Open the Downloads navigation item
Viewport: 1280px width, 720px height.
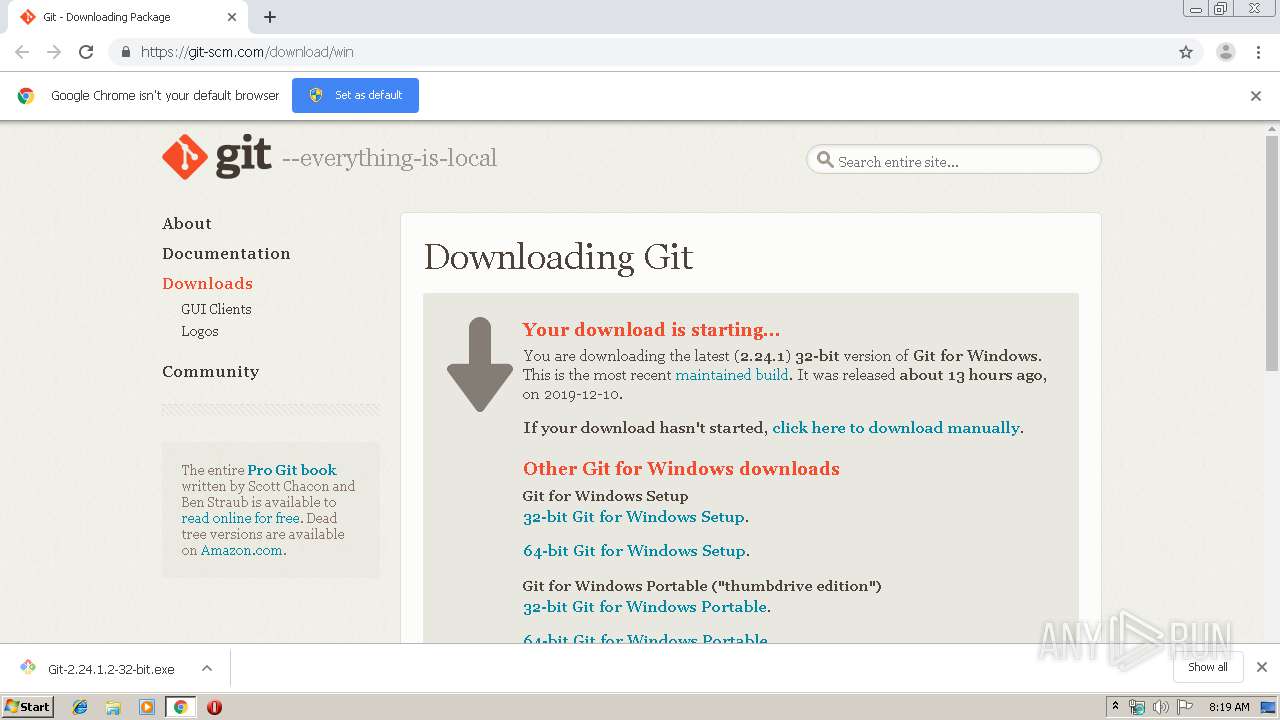tap(207, 283)
